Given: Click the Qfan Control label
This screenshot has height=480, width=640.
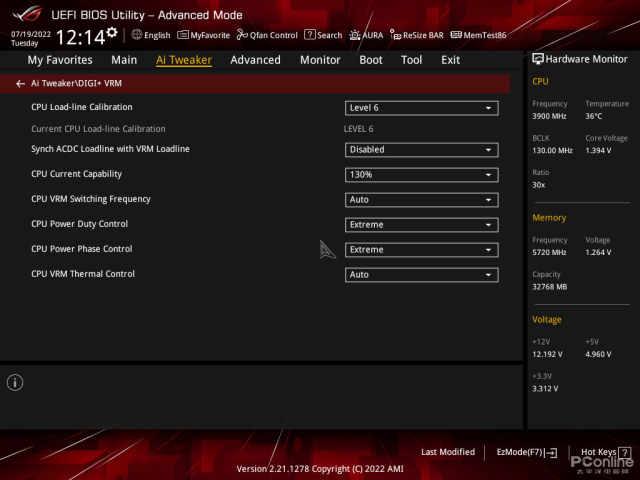Looking at the screenshot, I should [274, 36].
